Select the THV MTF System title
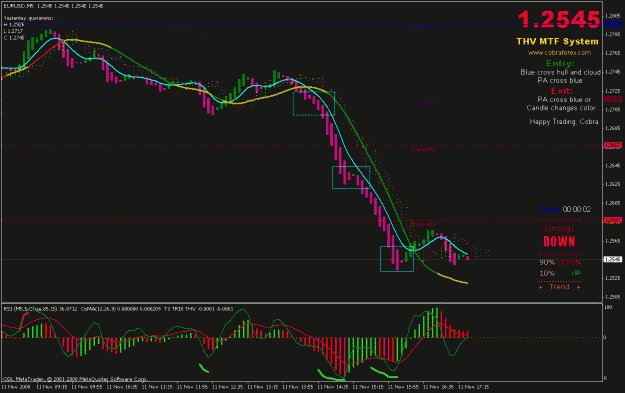 [x=557, y=41]
